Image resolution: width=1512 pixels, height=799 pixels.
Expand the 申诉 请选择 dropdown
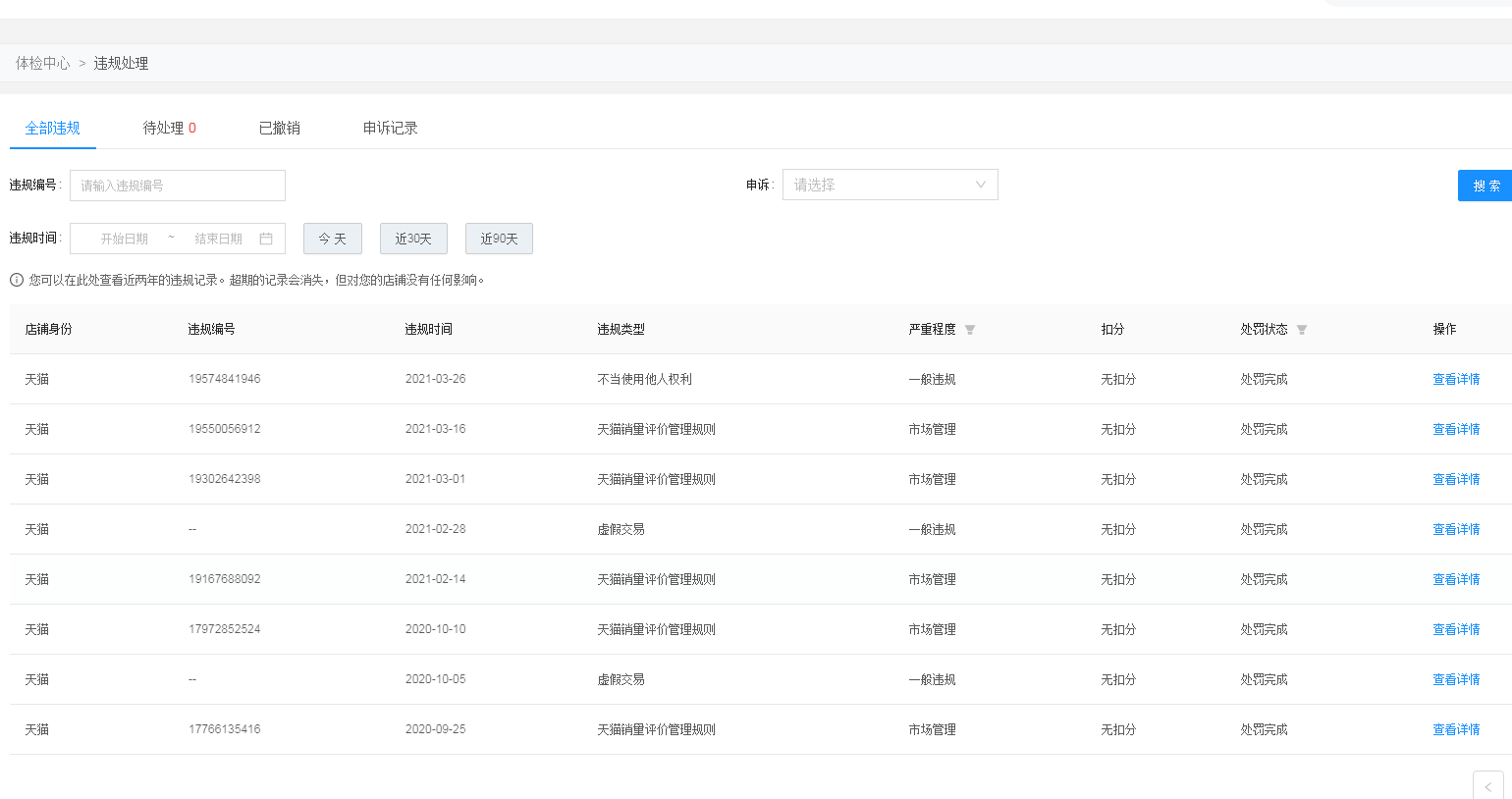click(891, 185)
